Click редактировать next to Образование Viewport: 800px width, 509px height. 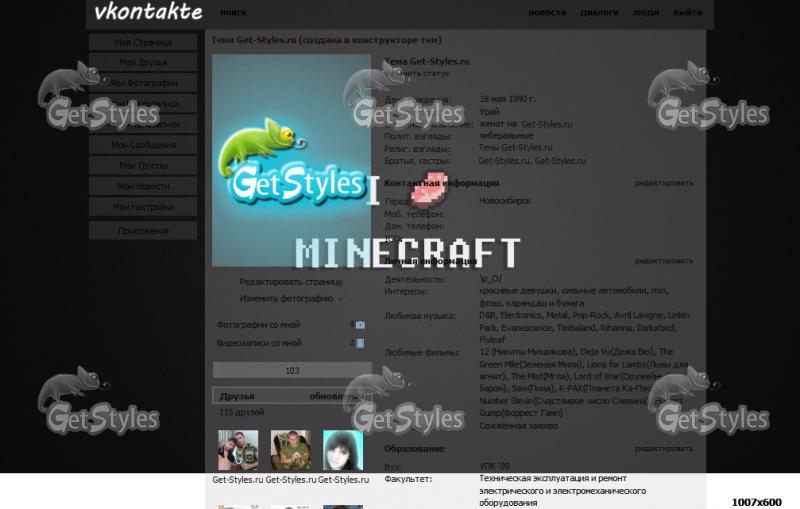point(664,449)
